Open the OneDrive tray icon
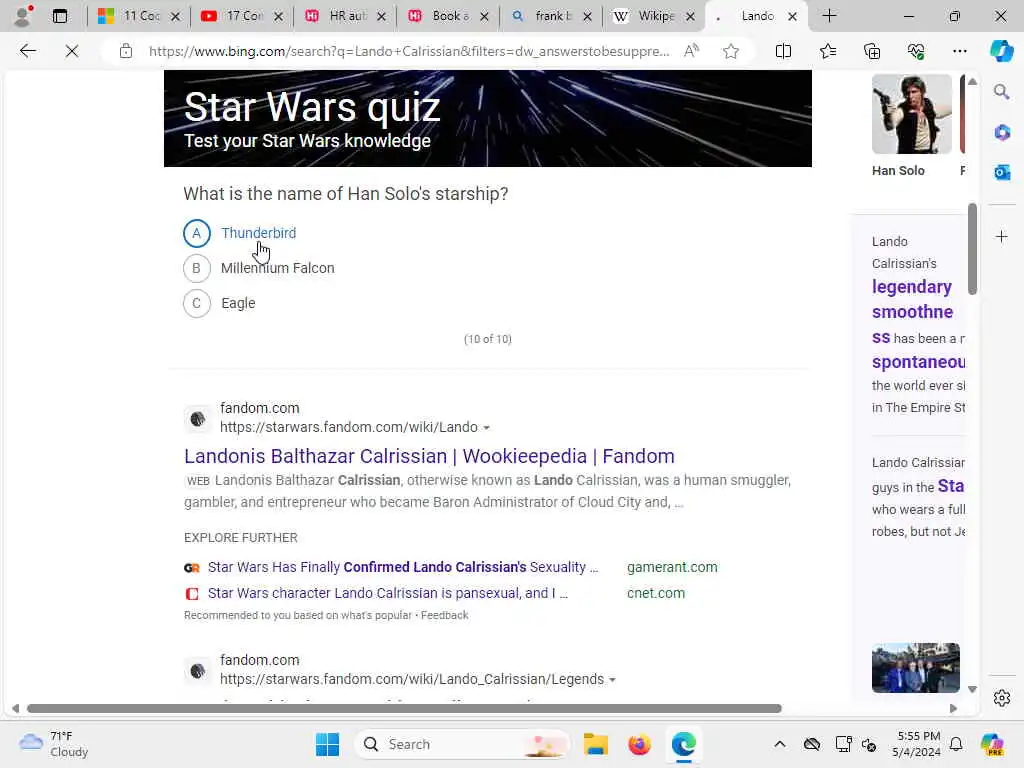The height and width of the screenshot is (768, 1024). tap(812, 744)
